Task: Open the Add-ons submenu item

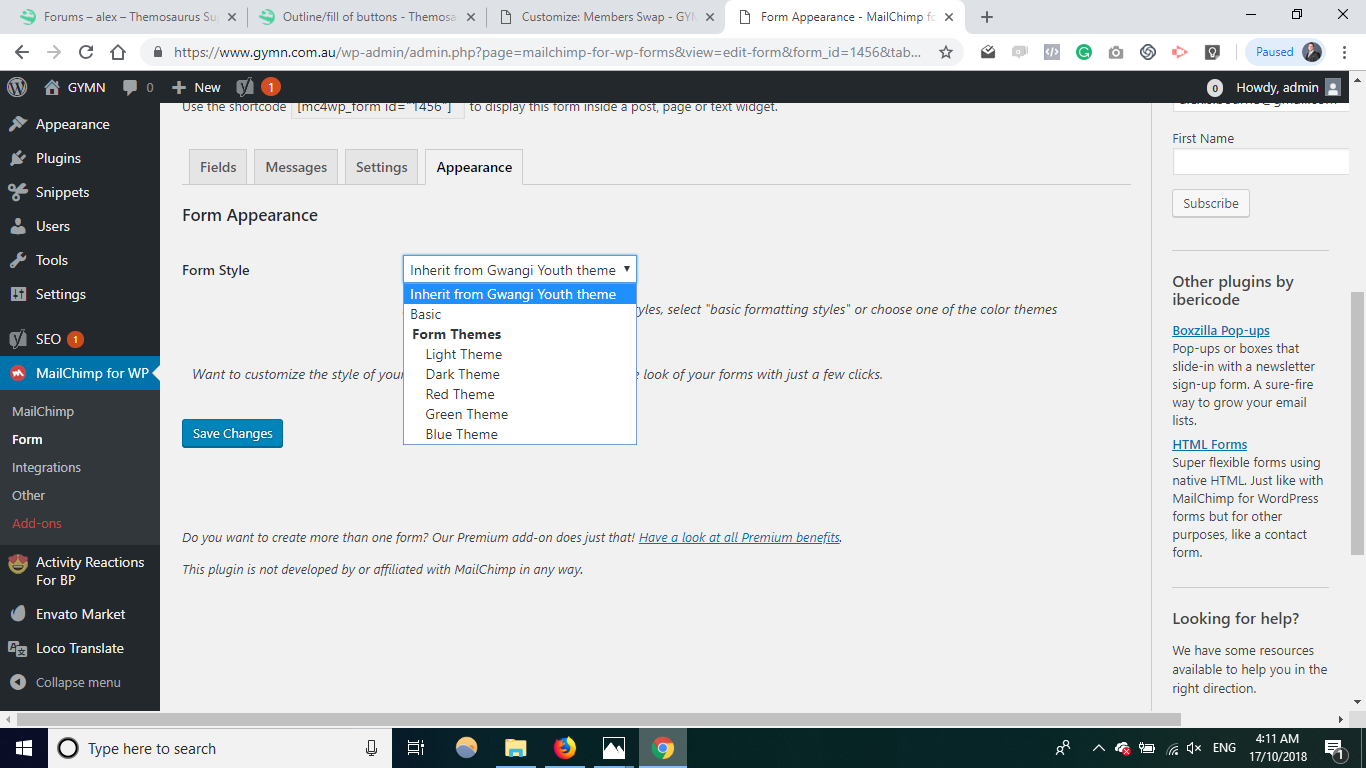Action: (x=37, y=523)
